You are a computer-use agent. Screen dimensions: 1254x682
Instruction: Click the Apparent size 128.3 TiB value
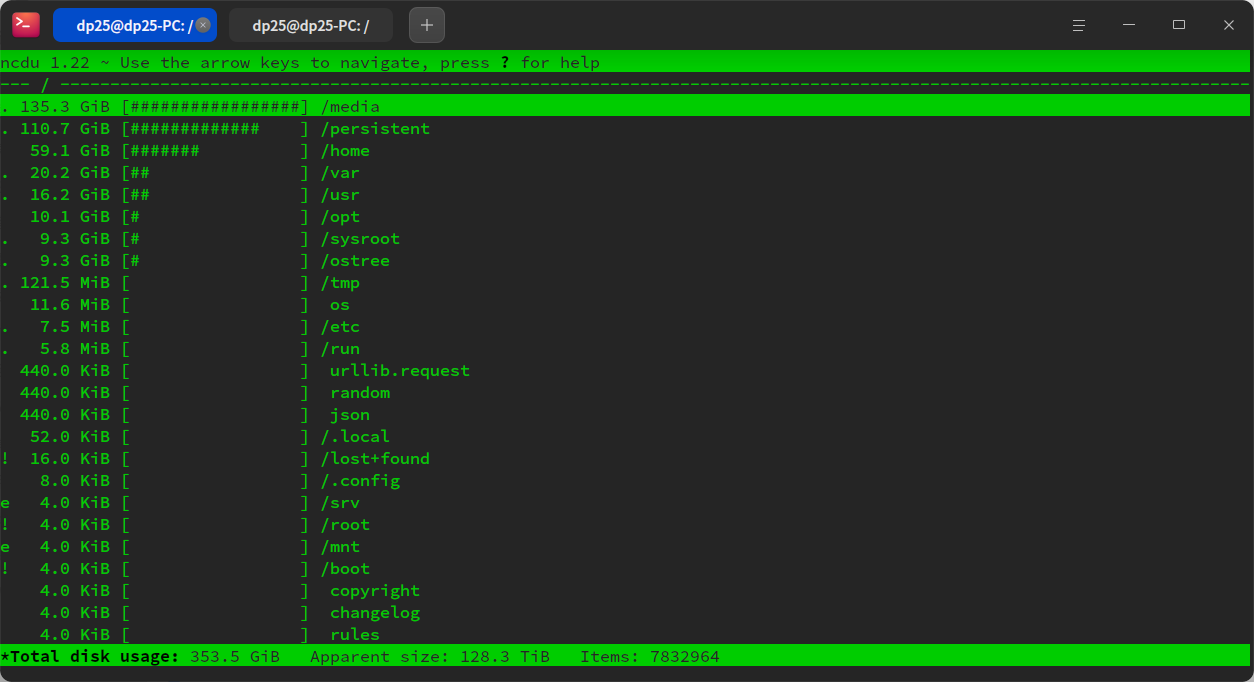(x=505, y=657)
